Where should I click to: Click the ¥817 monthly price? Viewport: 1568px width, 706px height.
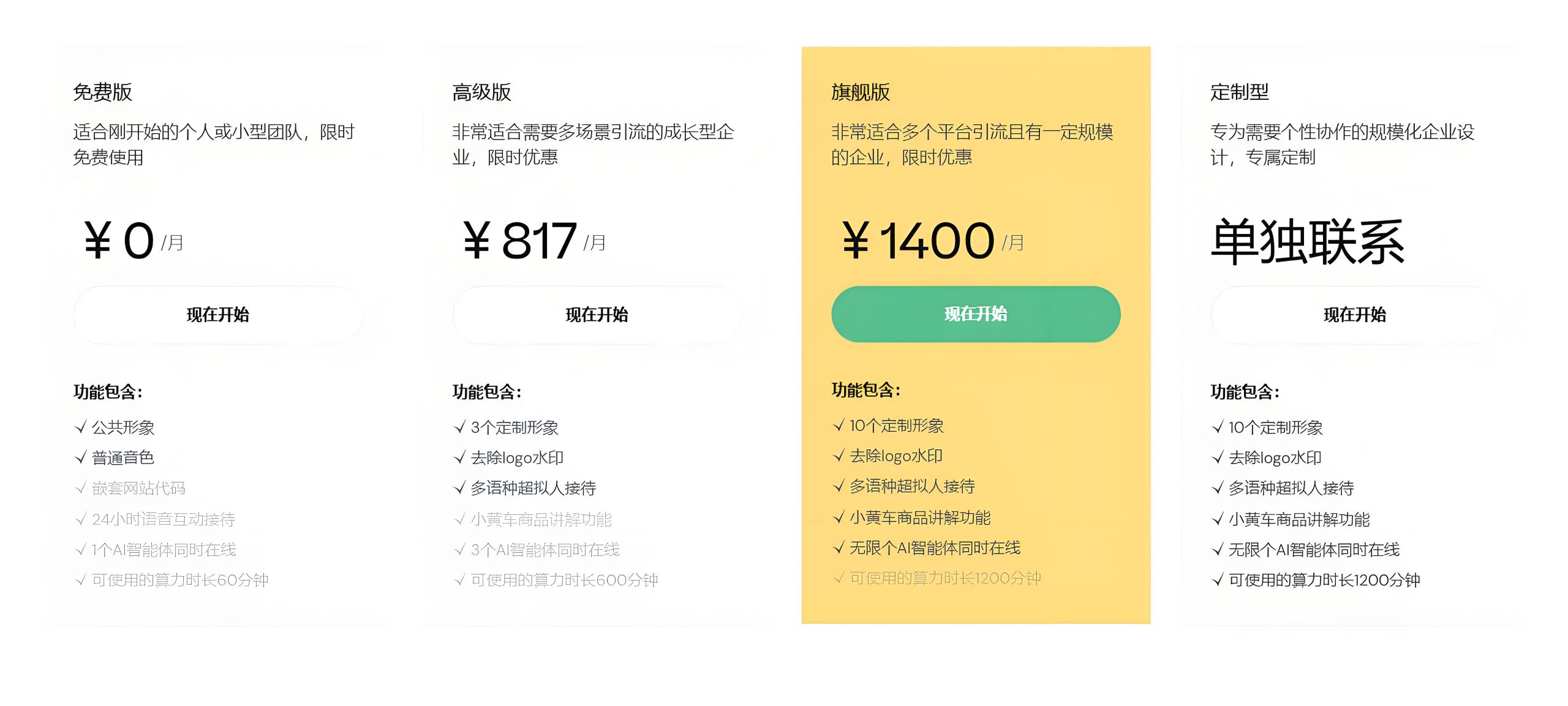(x=519, y=241)
